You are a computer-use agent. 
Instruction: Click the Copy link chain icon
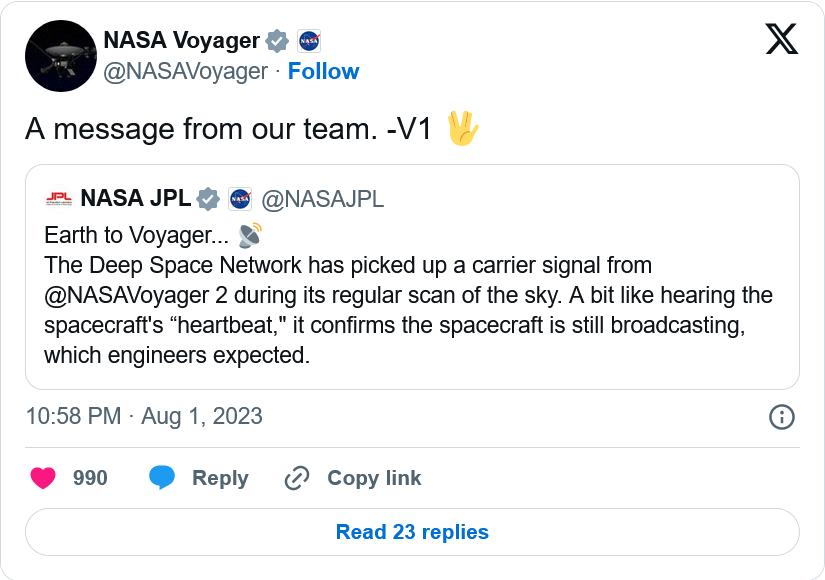point(297,478)
